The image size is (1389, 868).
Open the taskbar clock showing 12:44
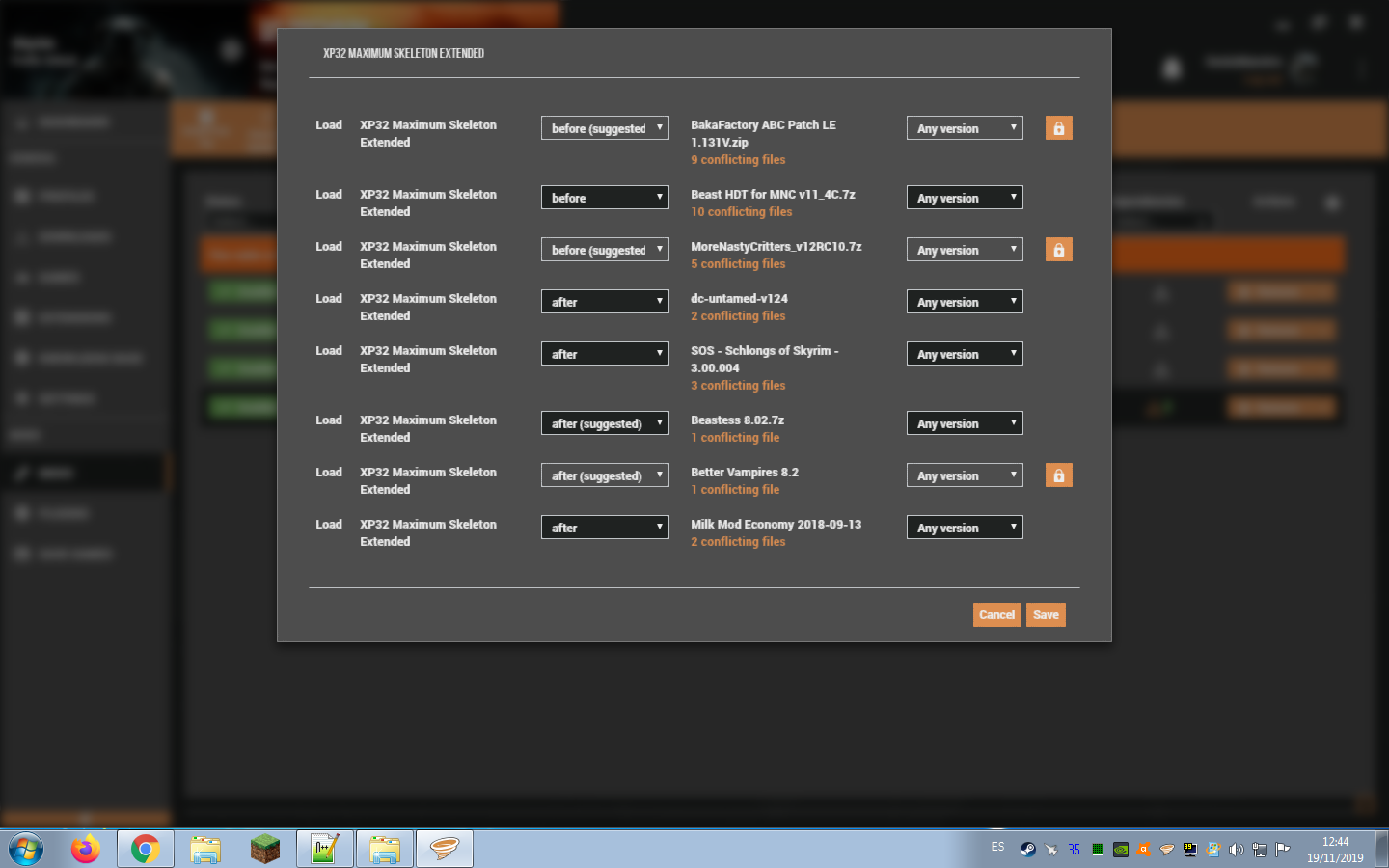(1335, 850)
